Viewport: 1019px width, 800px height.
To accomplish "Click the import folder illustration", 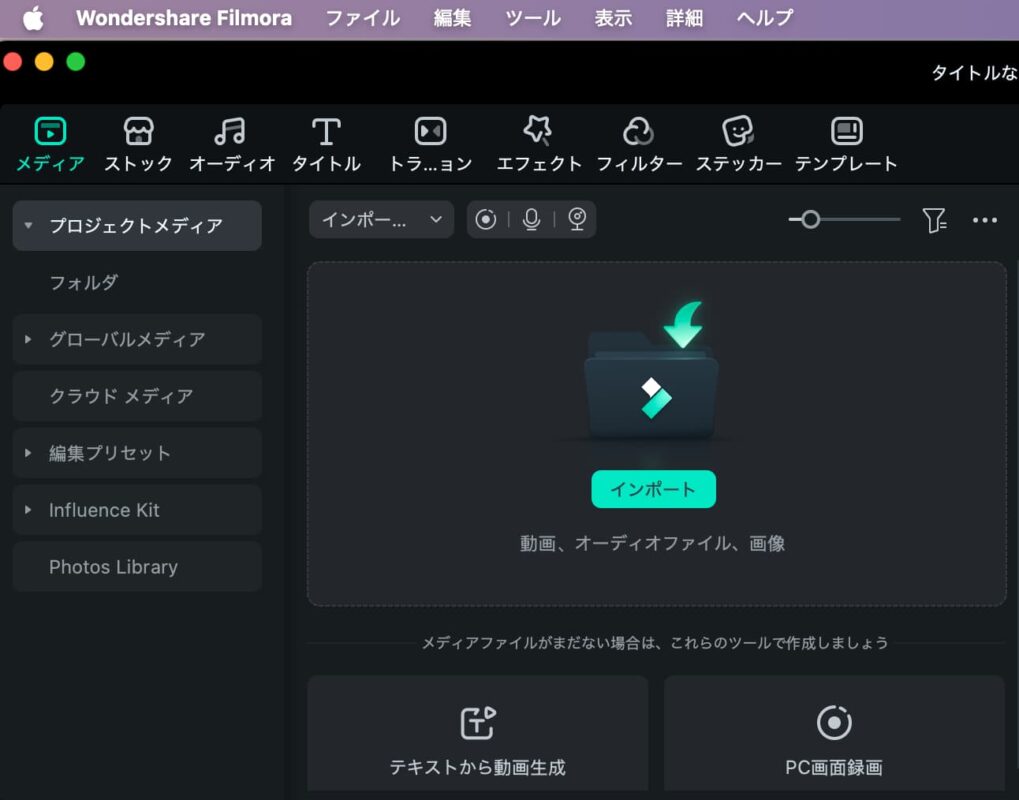I will tap(653, 372).
